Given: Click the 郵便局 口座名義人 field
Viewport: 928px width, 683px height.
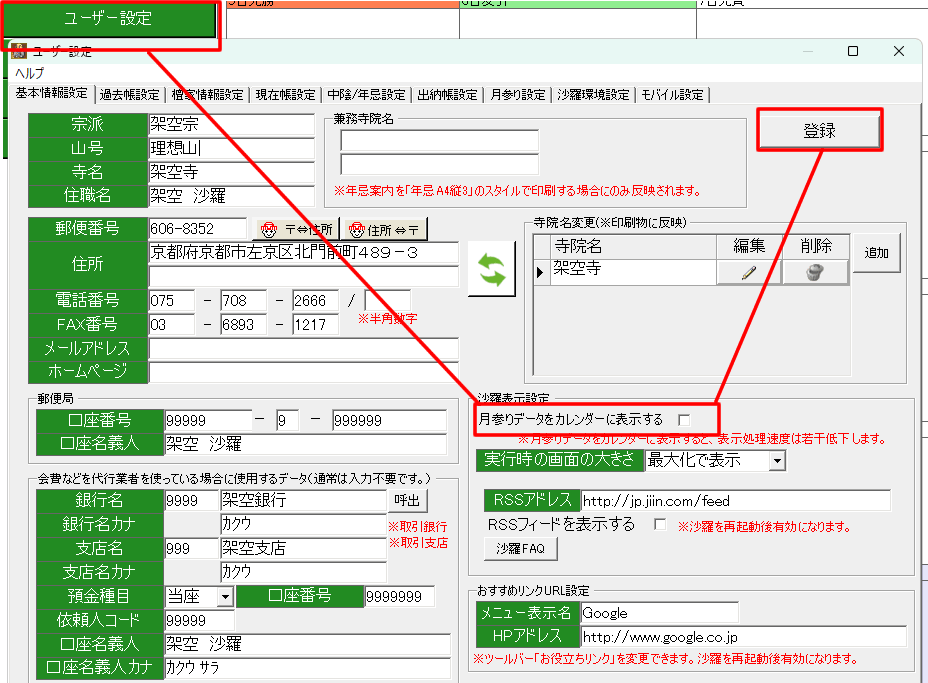Looking at the screenshot, I should point(305,444).
